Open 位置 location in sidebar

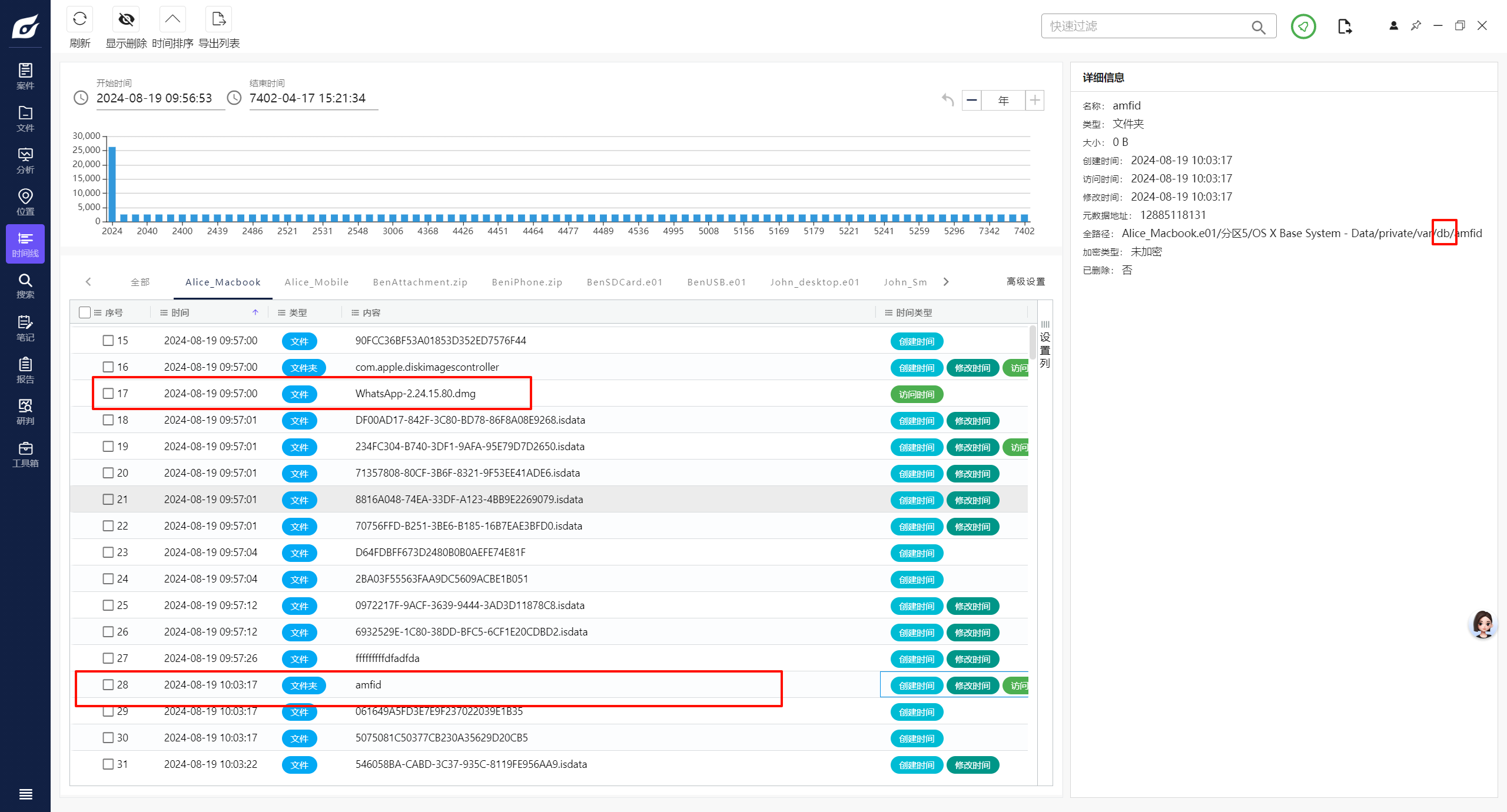click(x=25, y=201)
